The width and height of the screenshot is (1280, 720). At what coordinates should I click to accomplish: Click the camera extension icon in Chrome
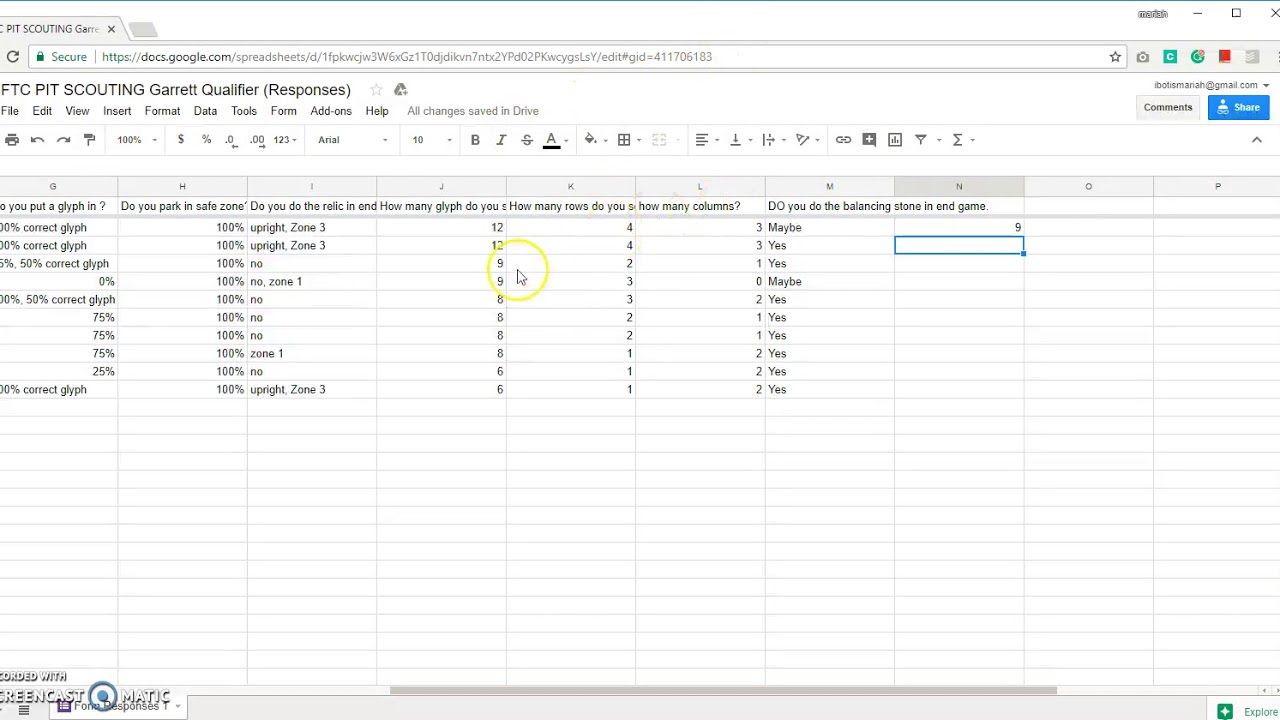(1143, 57)
